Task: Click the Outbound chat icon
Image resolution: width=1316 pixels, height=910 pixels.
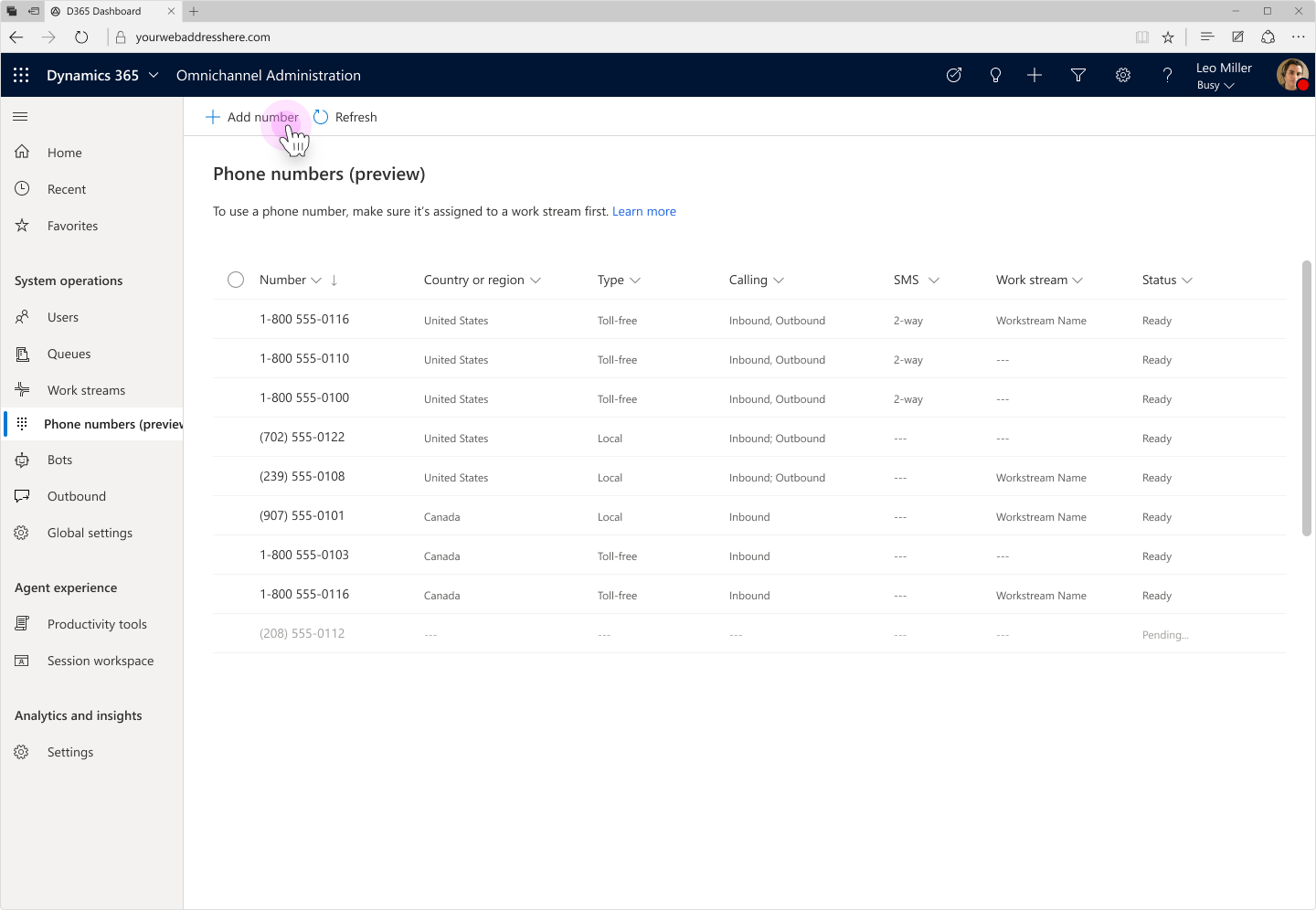Action: point(22,496)
